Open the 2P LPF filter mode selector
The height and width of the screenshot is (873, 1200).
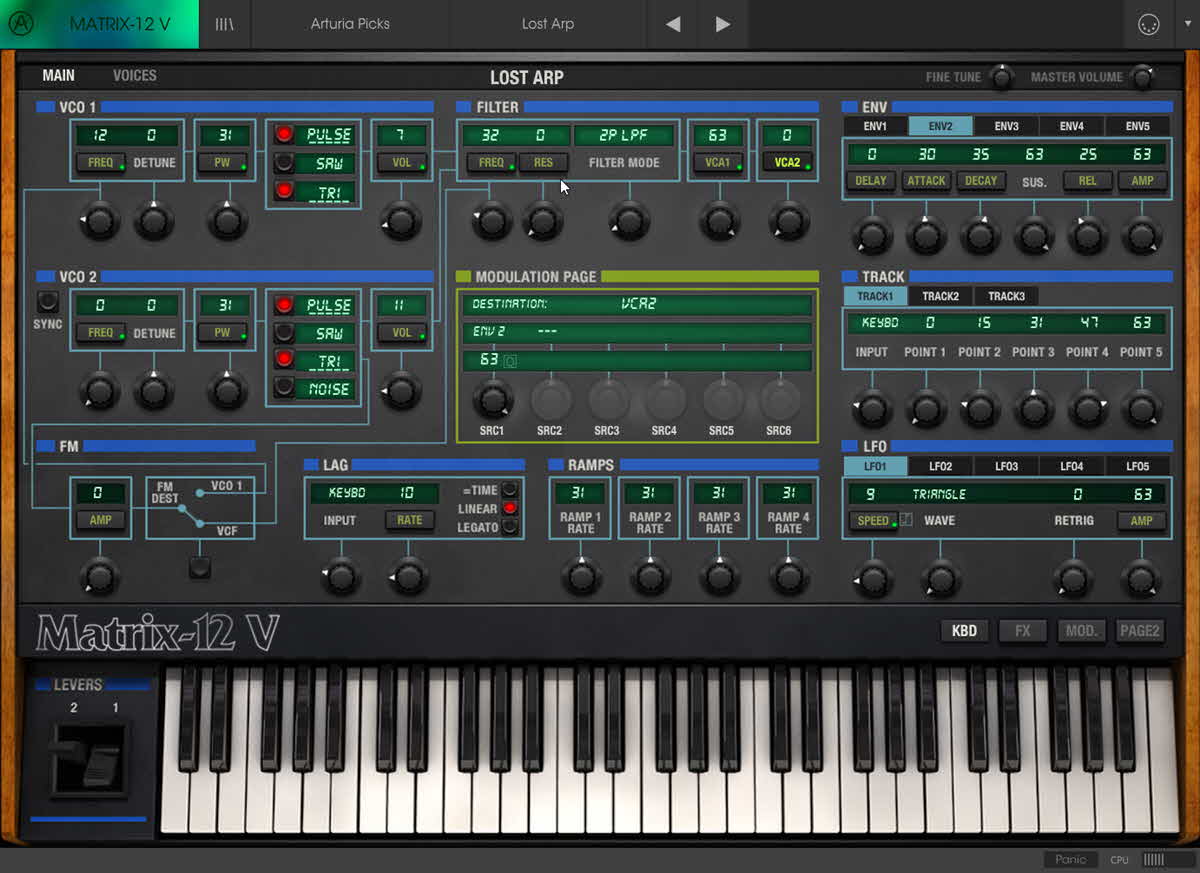pyautogui.click(x=624, y=135)
